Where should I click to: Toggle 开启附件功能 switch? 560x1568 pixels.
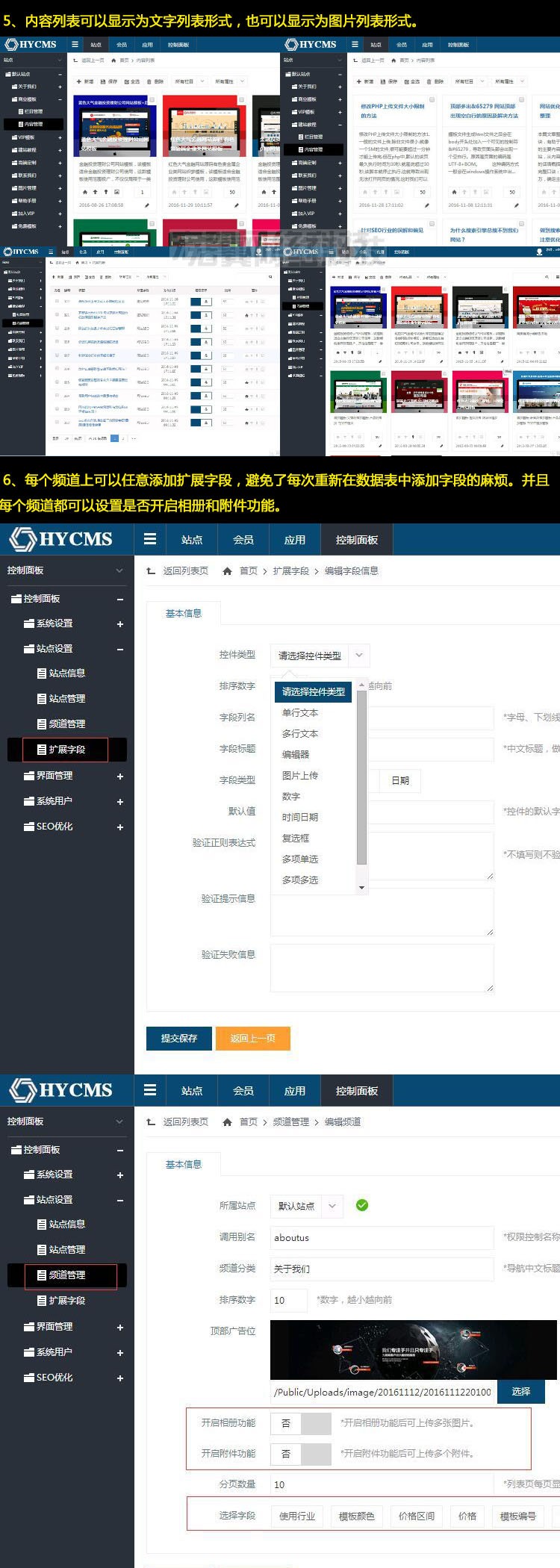pyautogui.click(x=301, y=1454)
